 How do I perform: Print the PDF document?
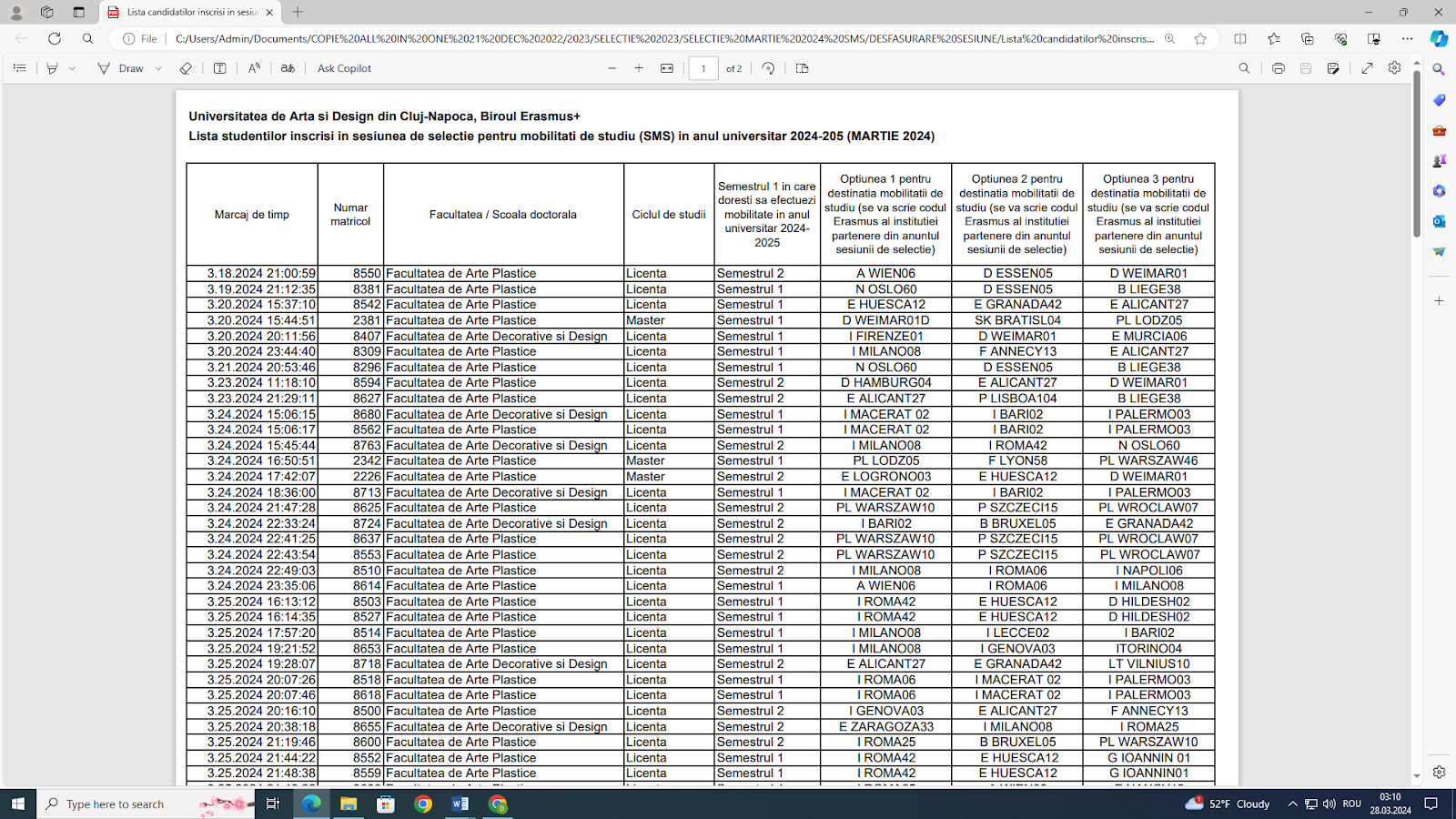click(x=1279, y=68)
